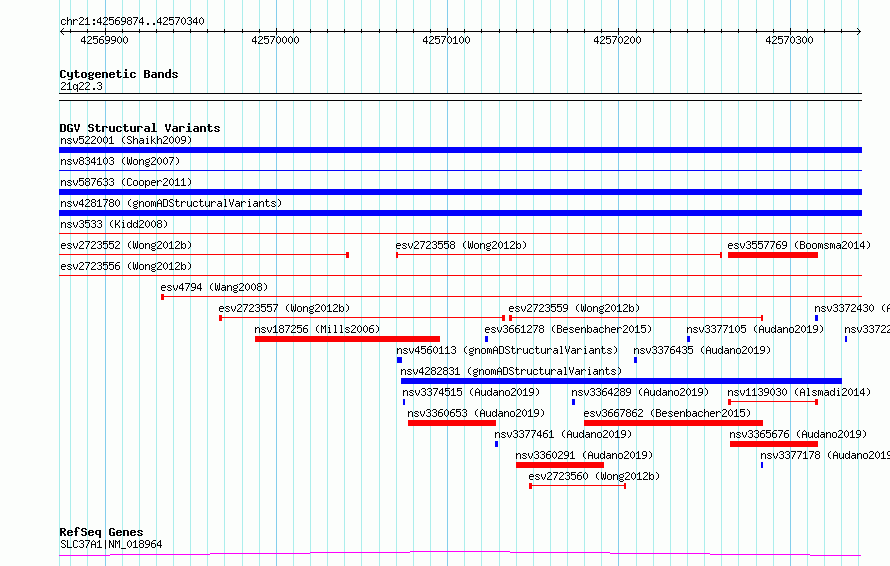Click the chr21:42569874..42570340 coordinates label
Image resolution: width=890 pixels, height=566 pixels.
[x=132, y=21]
